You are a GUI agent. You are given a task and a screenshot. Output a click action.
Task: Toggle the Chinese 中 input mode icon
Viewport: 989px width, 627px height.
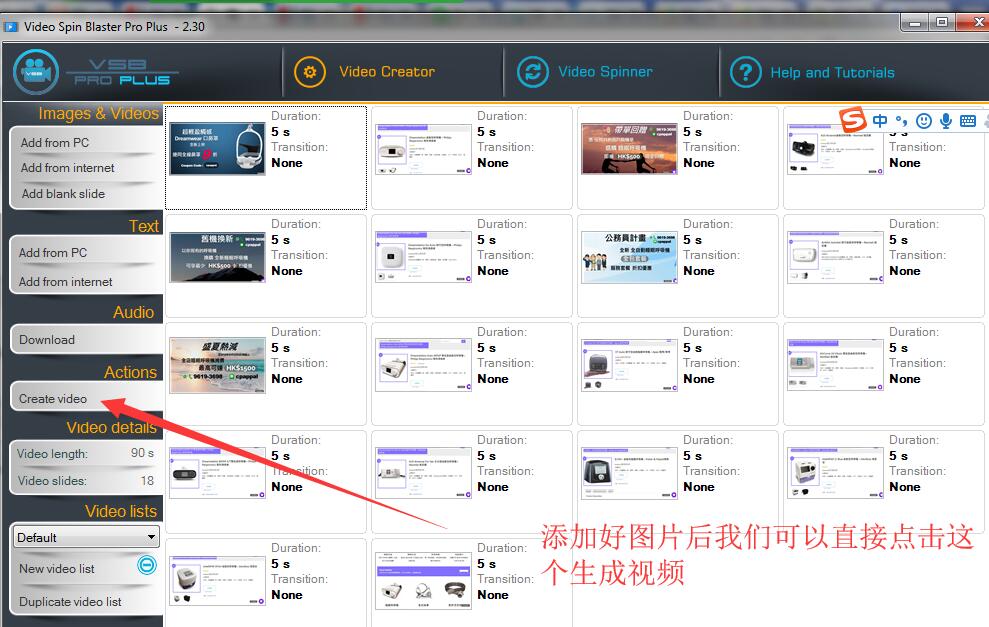(880, 120)
